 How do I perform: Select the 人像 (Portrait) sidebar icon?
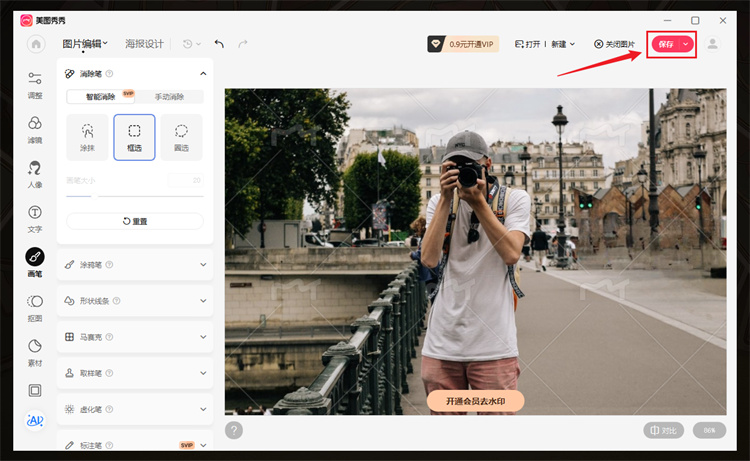(35, 172)
